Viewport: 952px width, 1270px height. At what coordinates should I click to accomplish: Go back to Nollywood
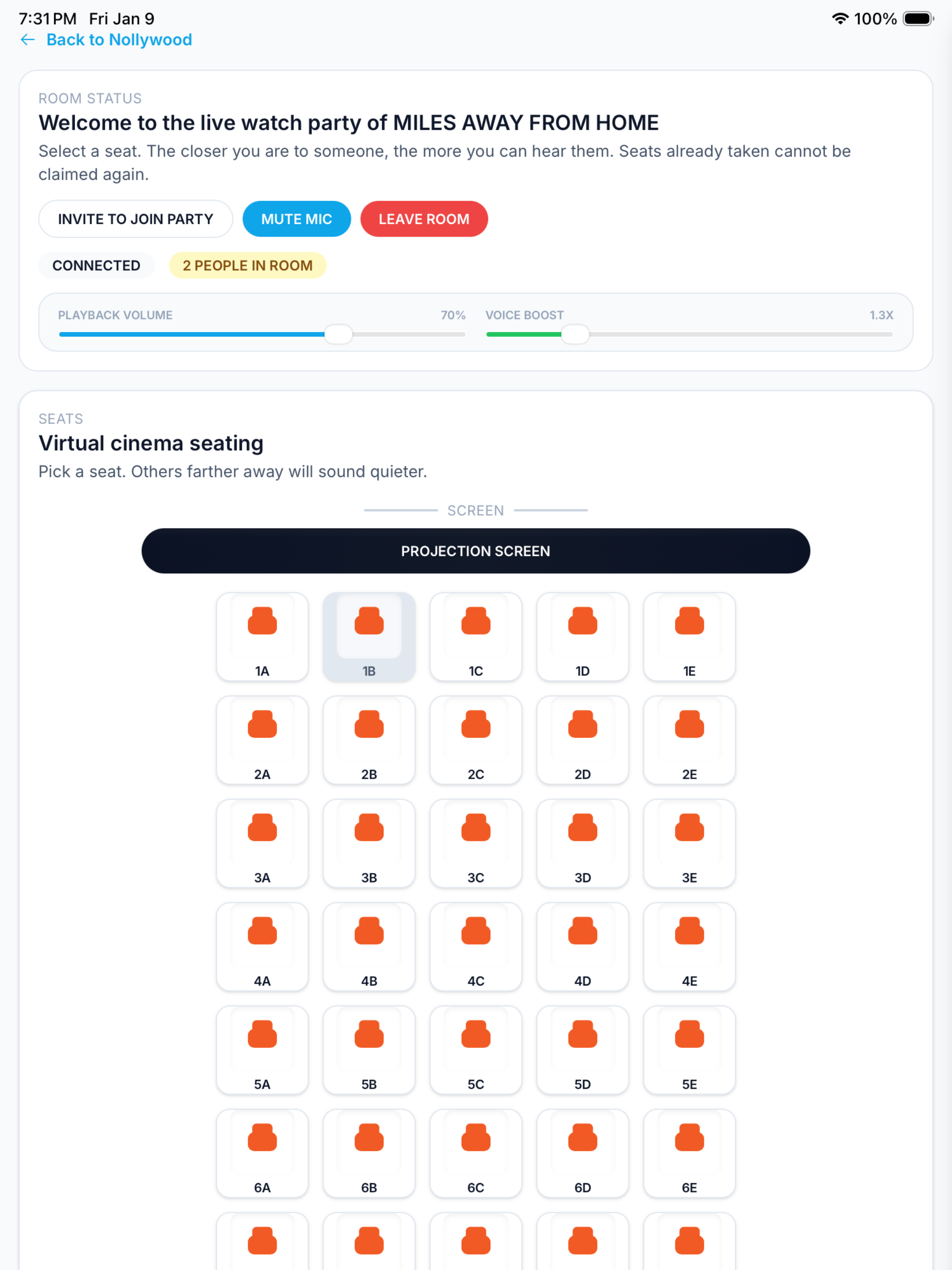click(119, 40)
